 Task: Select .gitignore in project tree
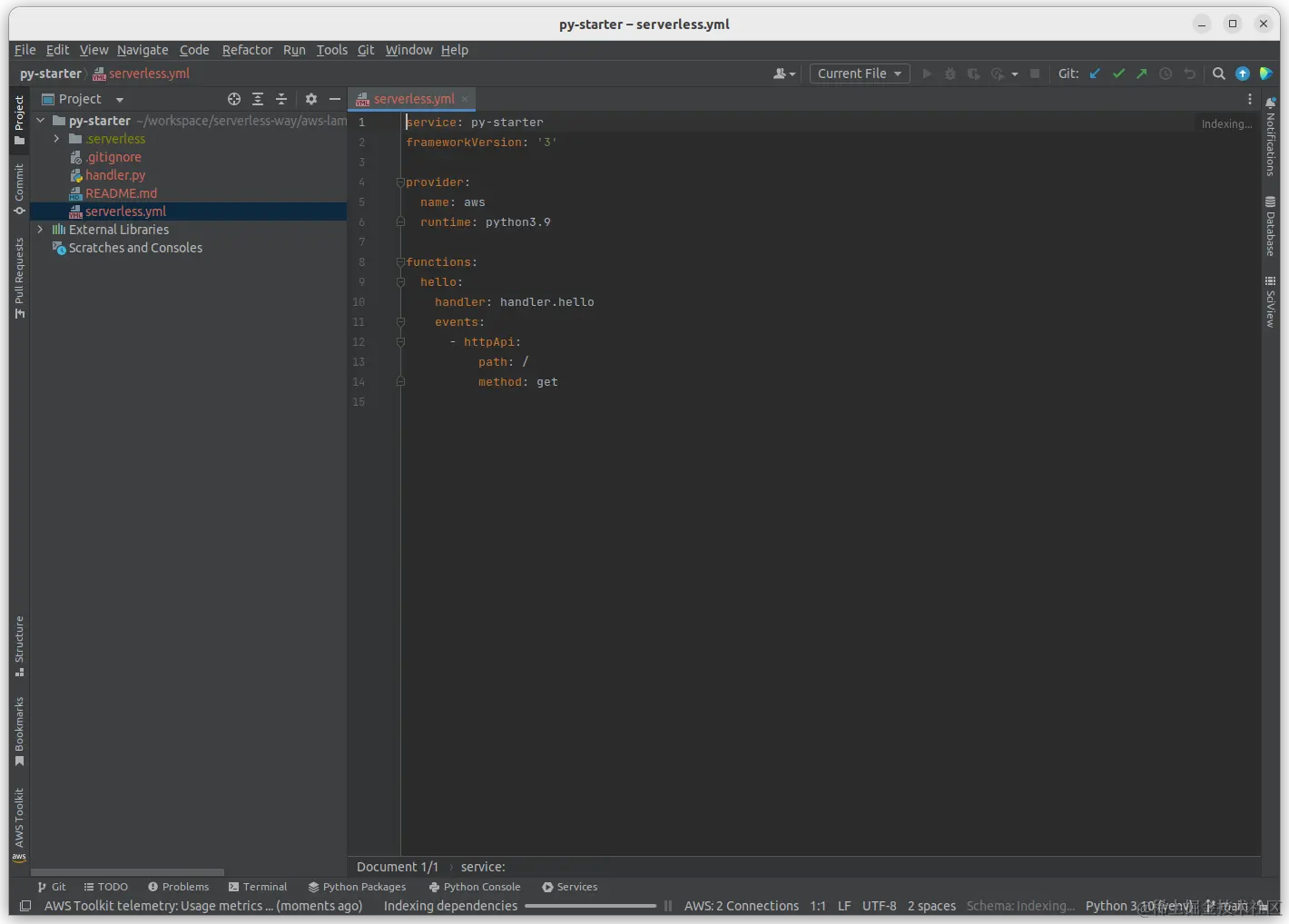[x=114, y=157]
